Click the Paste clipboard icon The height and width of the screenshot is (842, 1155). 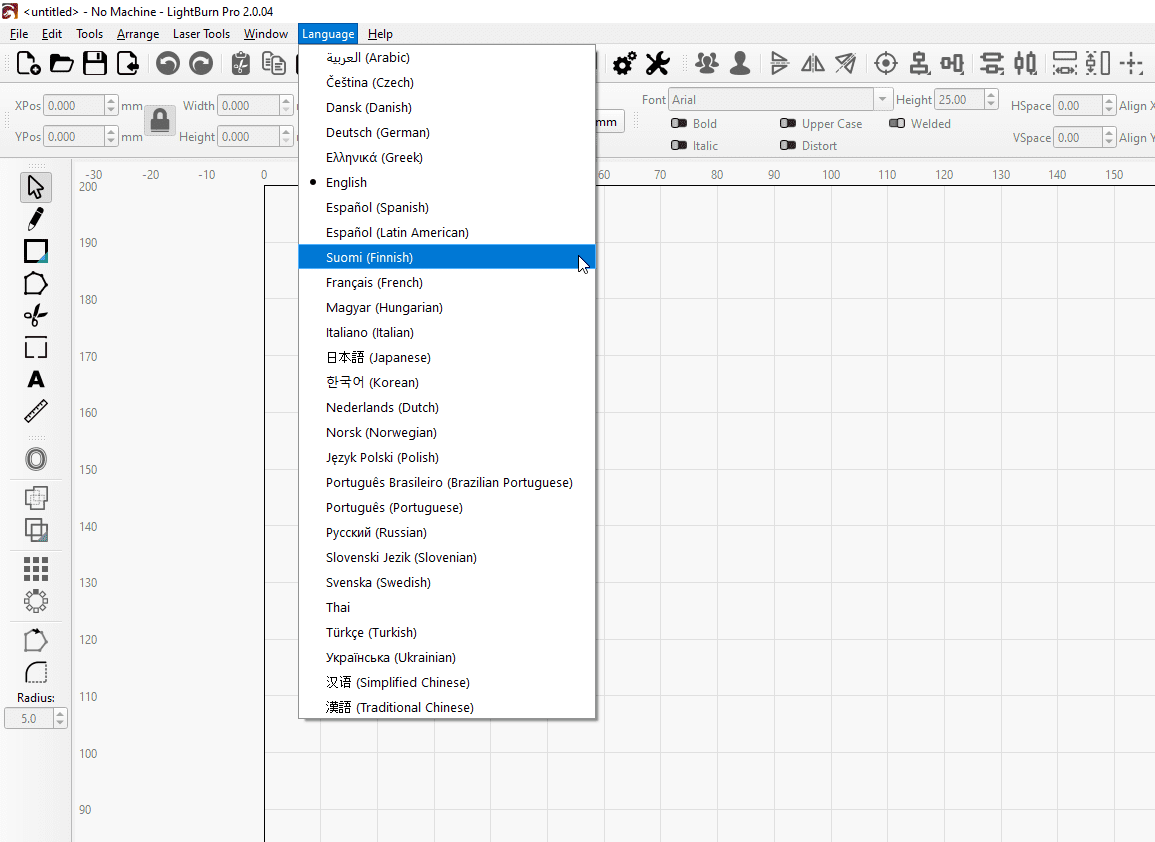(241, 63)
